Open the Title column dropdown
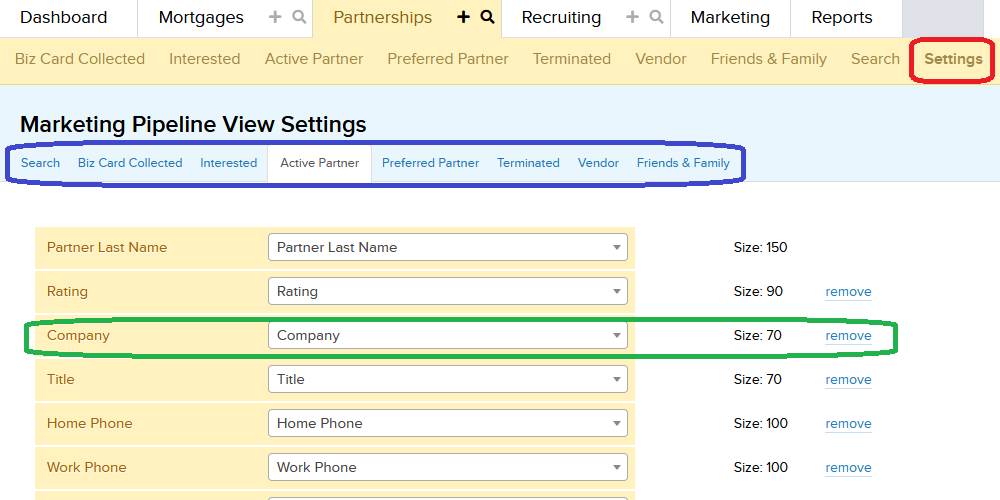1000x500 pixels. click(x=448, y=379)
